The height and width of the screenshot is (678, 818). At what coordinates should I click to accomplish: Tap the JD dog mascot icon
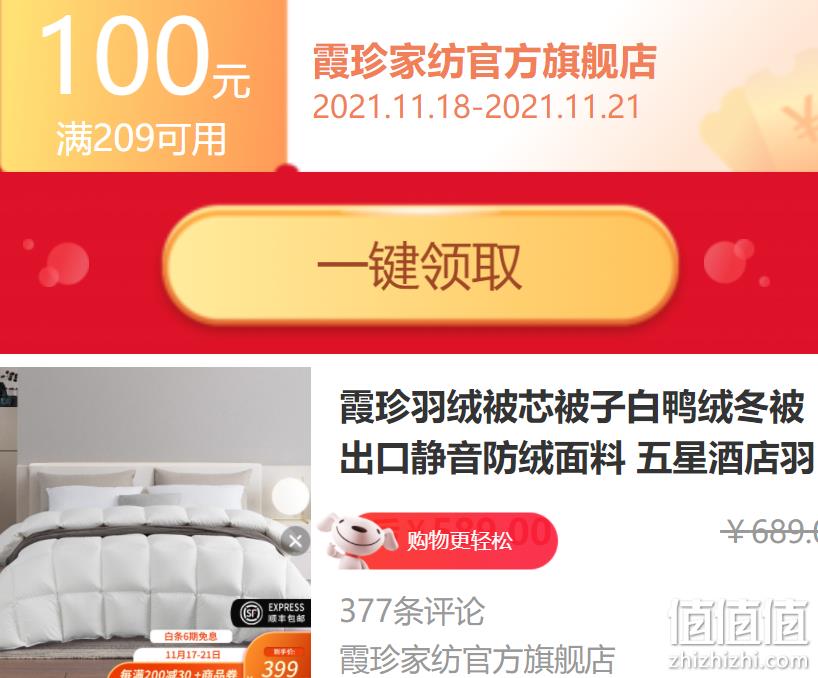(x=356, y=540)
